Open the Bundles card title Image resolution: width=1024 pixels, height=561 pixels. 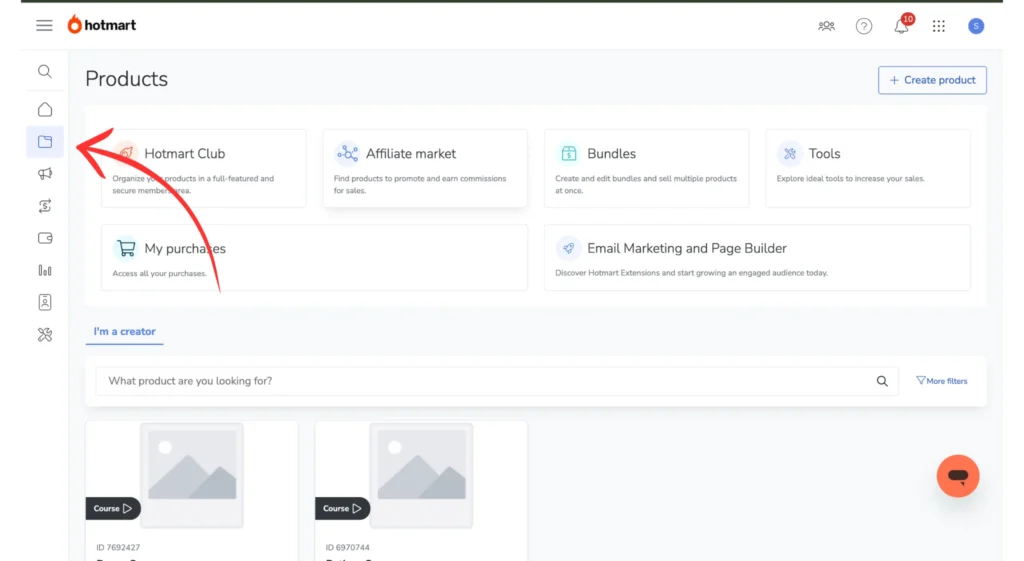(x=611, y=153)
